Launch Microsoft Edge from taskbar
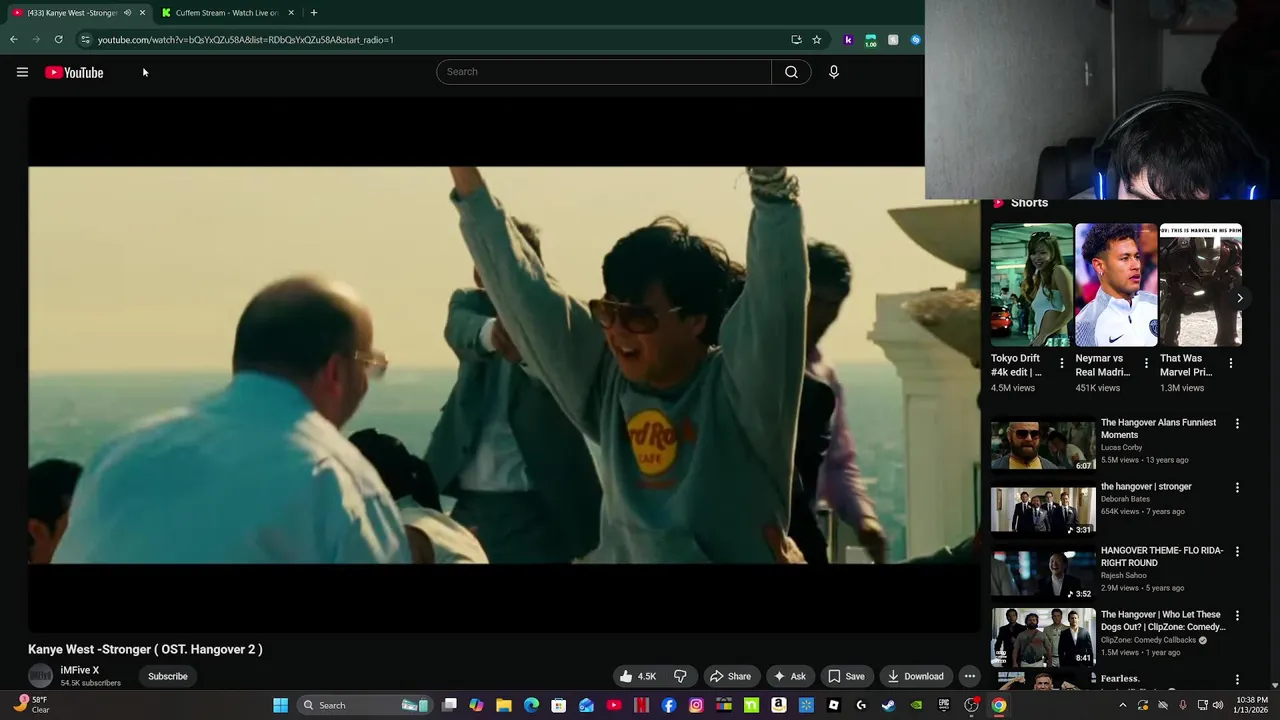Image resolution: width=1280 pixels, height=720 pixels. (531, 705)
